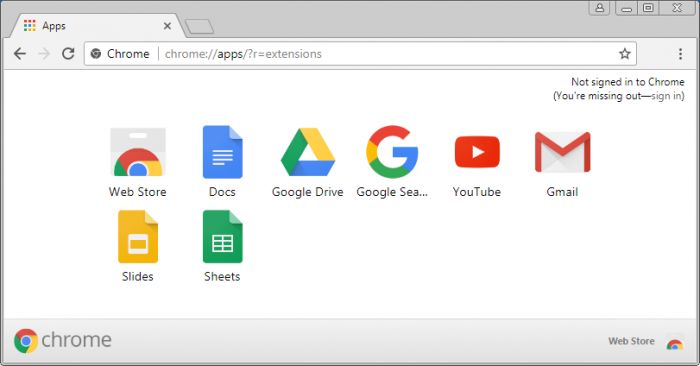
Task: Open the Web Store app icon
Action: click(x=138, y=152)
